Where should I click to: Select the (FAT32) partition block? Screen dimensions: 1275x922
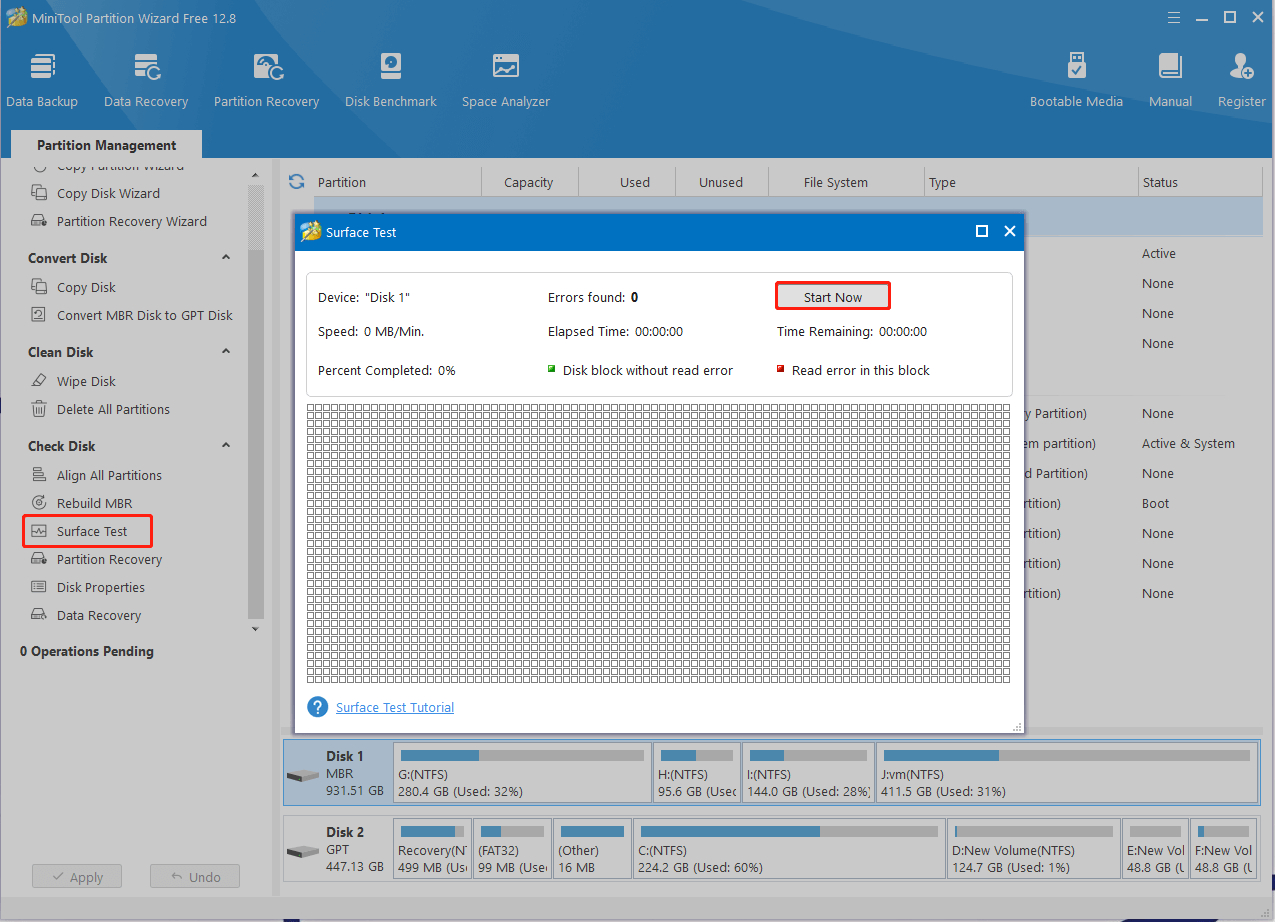(x=513, y=849)
